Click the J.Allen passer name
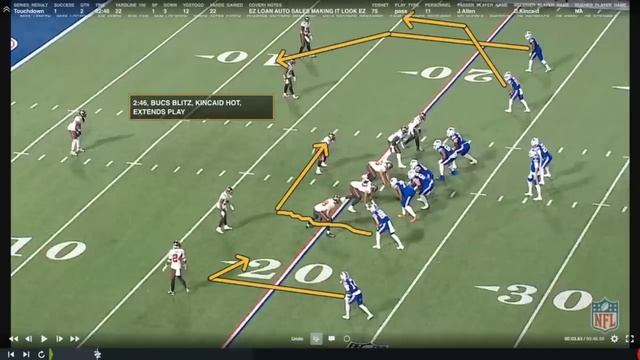This screenshot has width=640, height=360. (x=465, y=11)
